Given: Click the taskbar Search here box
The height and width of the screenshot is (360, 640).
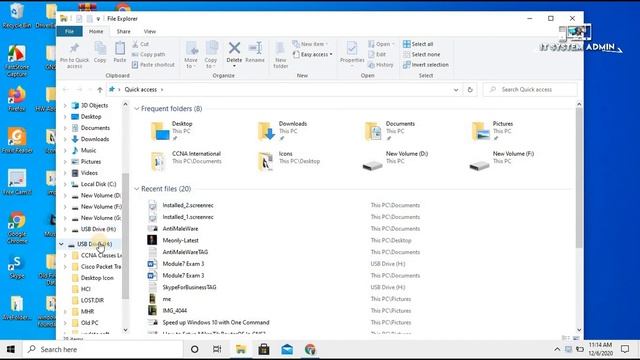Looking at the screenshot, I should [x=102, y=349].
